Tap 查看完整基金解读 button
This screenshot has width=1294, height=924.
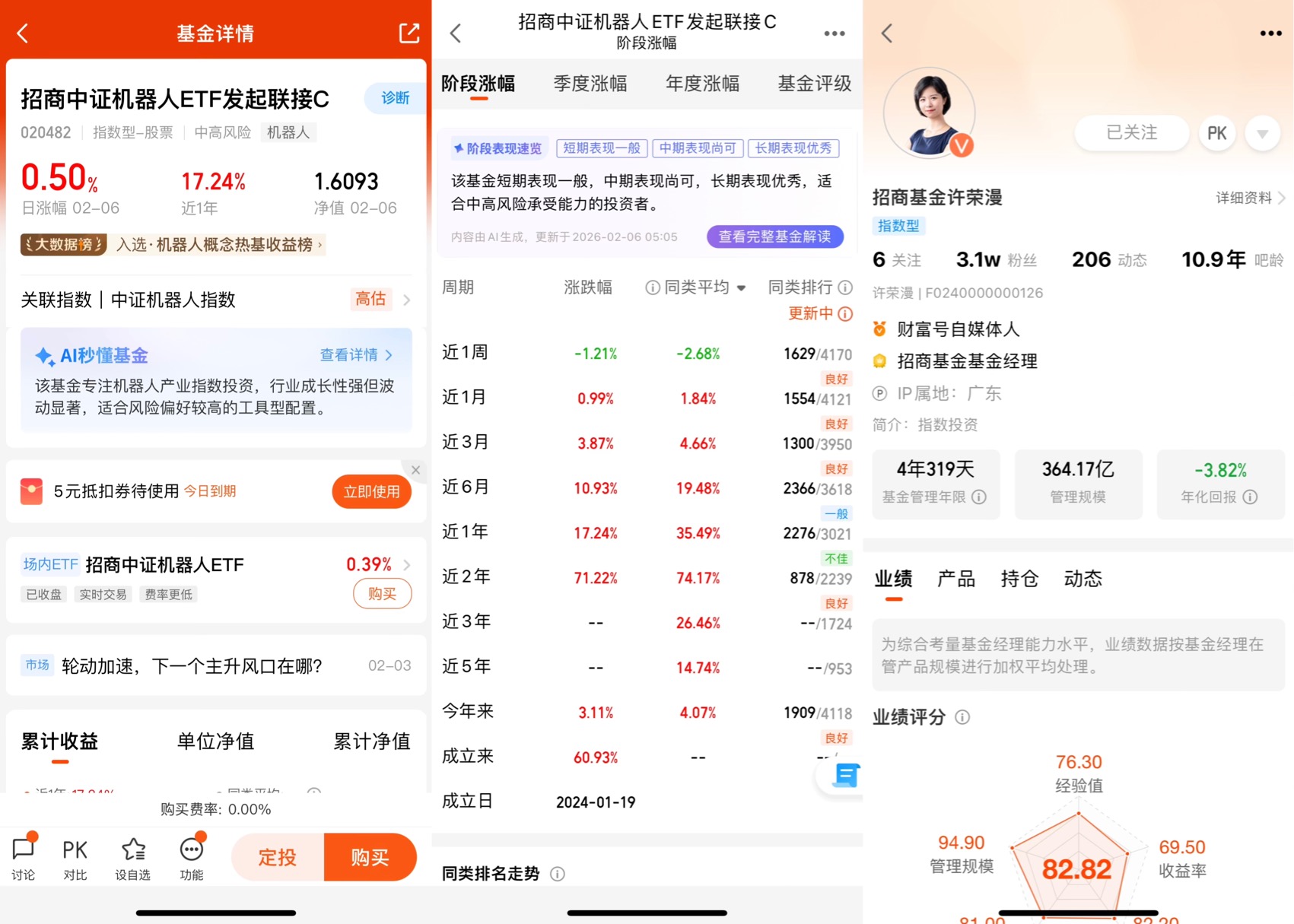[775, 237]
